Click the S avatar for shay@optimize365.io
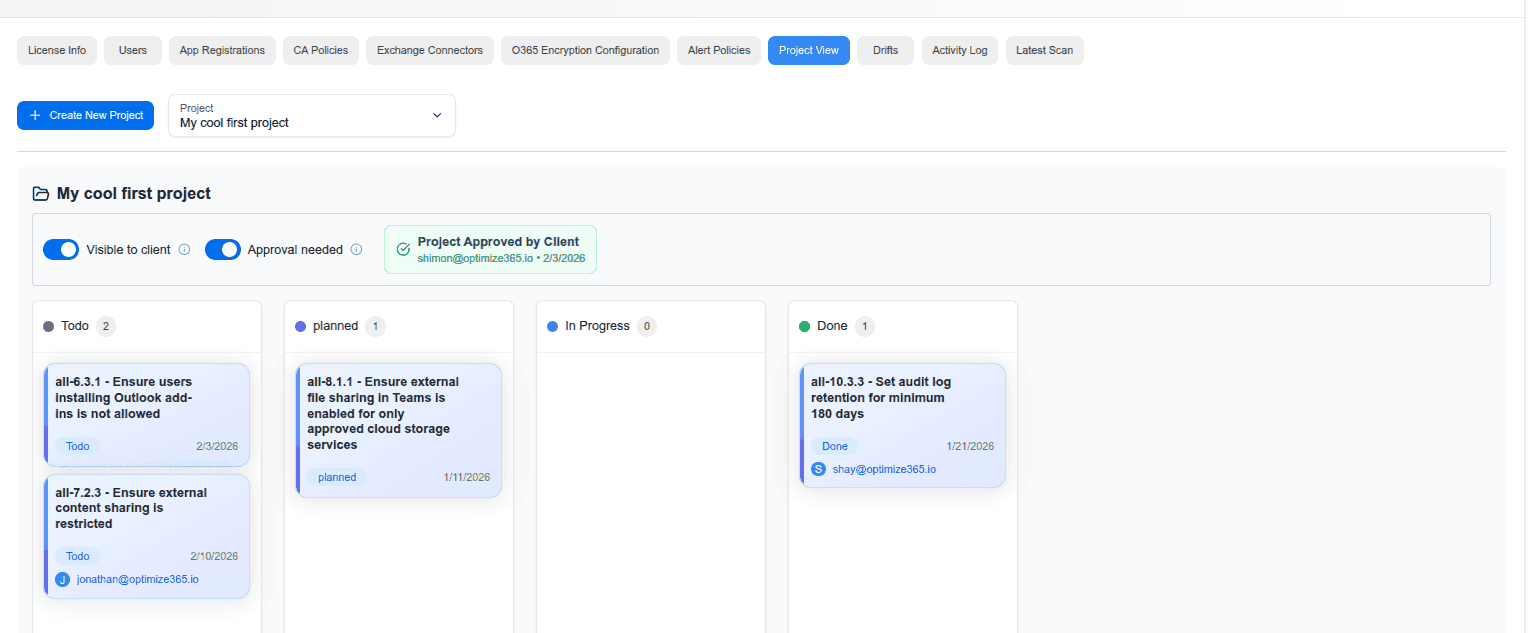 click(819, 469)
